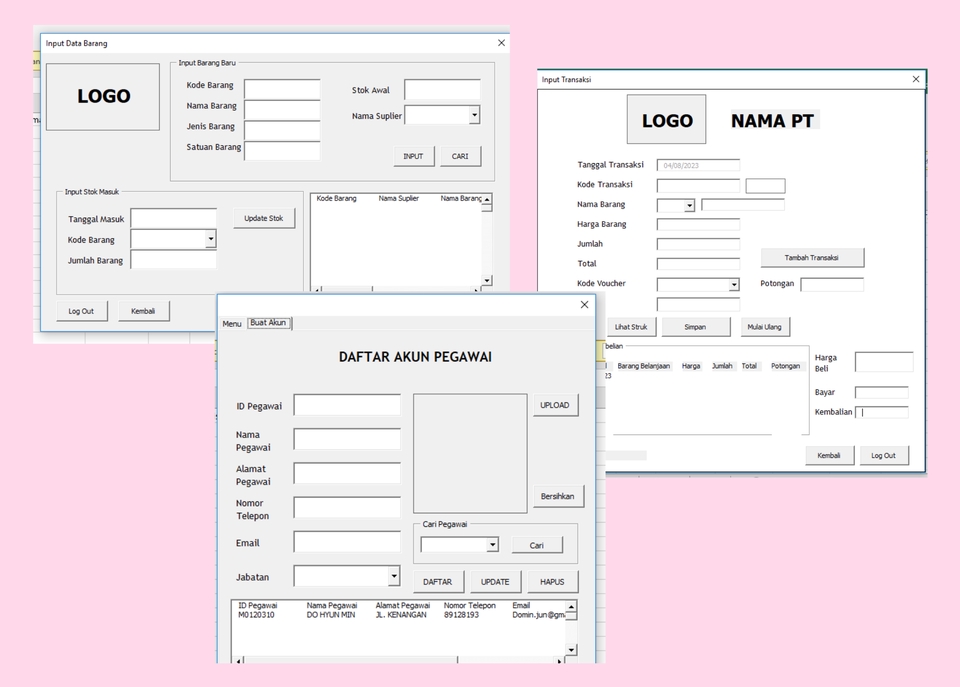Viewport: 960px width, 687px height.
Task: Open the Nama Suplier dropdown
Action: (474, 114)
